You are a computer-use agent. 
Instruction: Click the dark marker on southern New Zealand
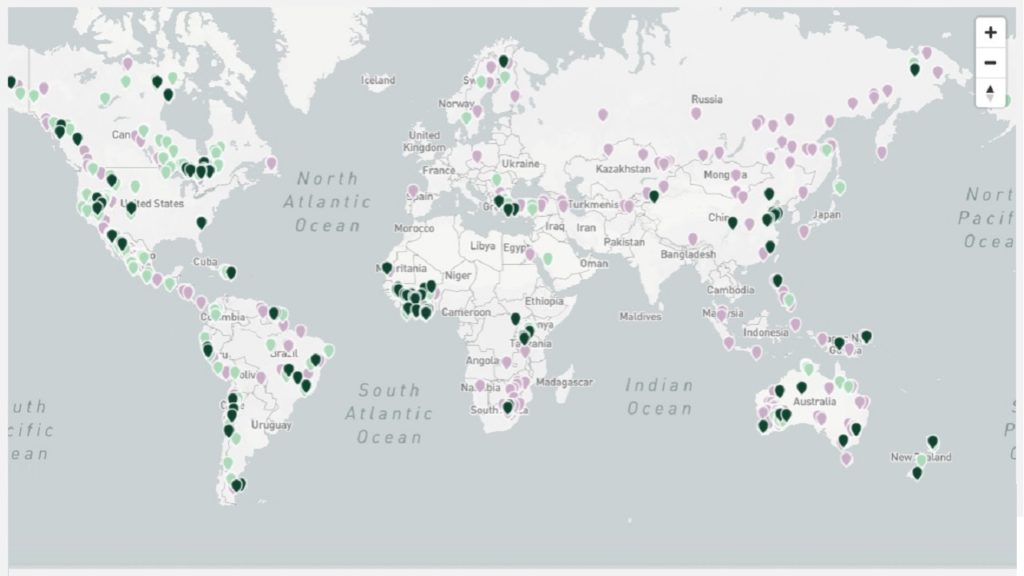[x=917, y=473]
